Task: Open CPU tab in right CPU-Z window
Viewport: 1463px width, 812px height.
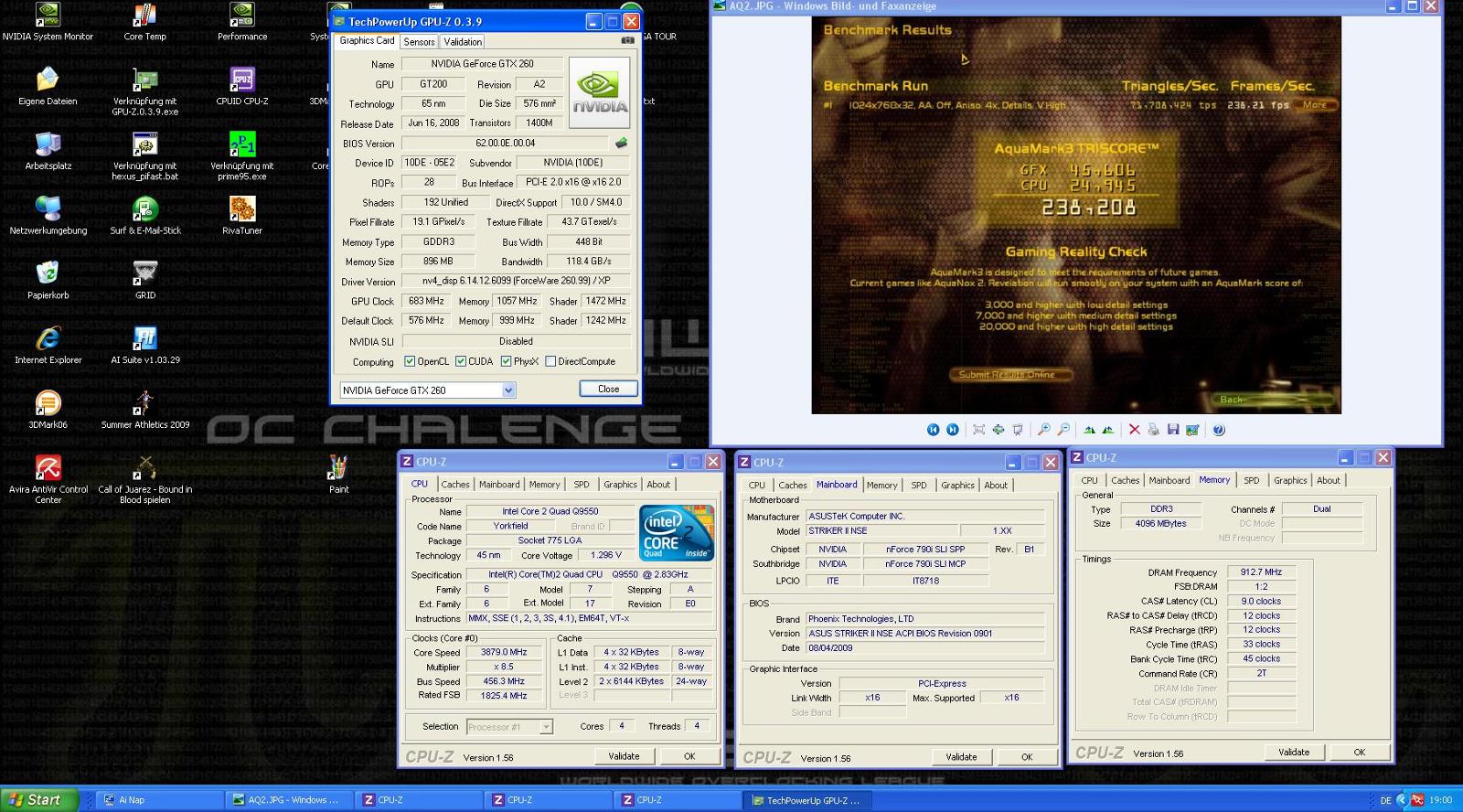Action: point(1089,480)
